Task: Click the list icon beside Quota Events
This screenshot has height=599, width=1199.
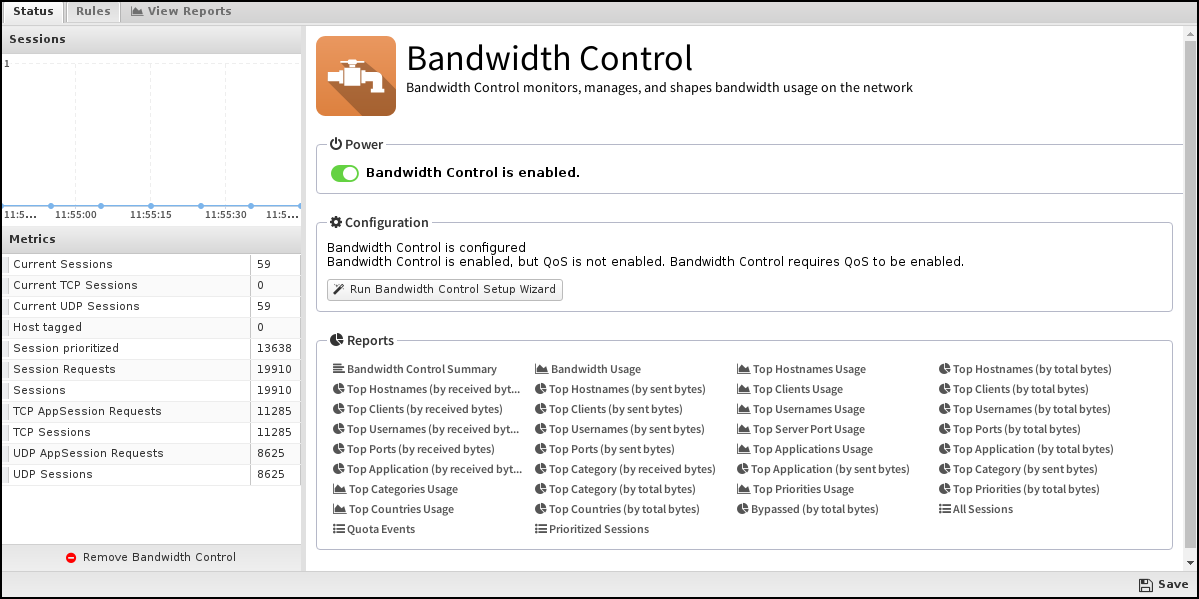Action: 337,528
